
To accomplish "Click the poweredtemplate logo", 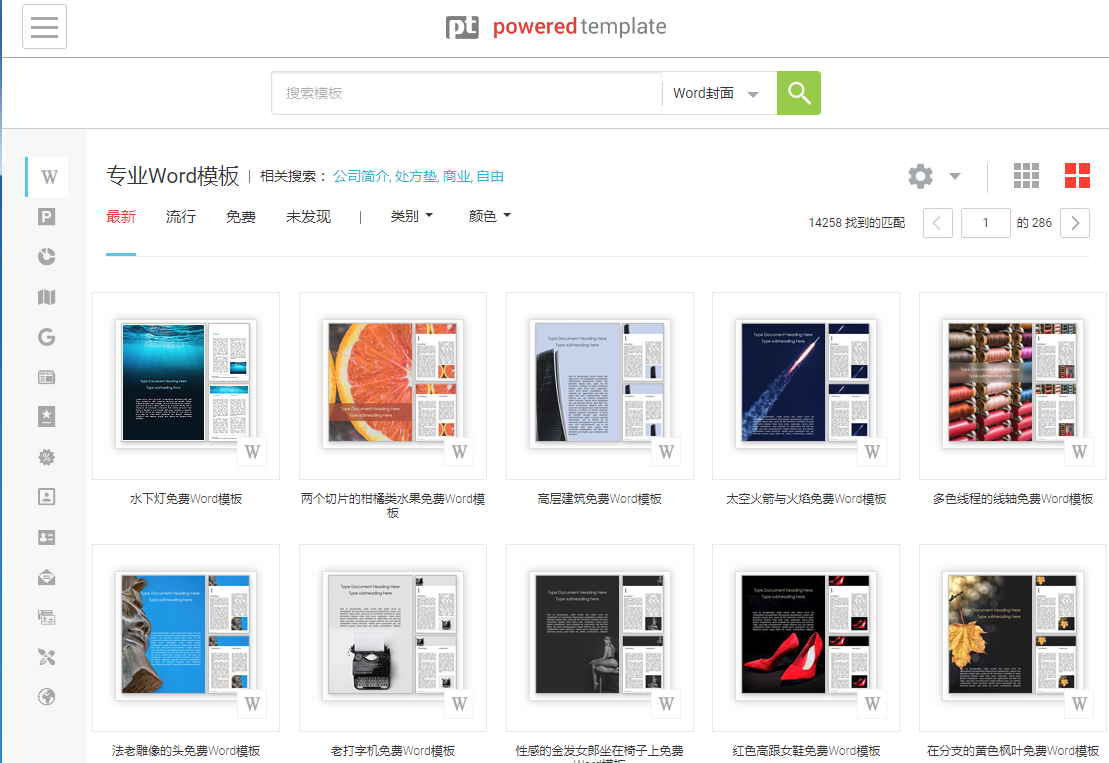I will 556,27.
